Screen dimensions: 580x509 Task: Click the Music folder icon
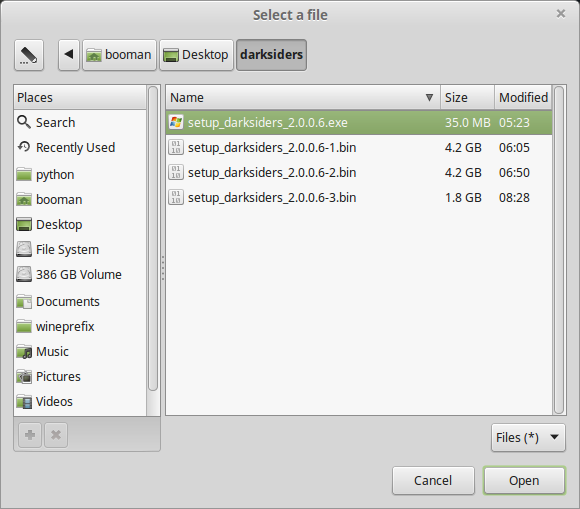click(24, 351)
